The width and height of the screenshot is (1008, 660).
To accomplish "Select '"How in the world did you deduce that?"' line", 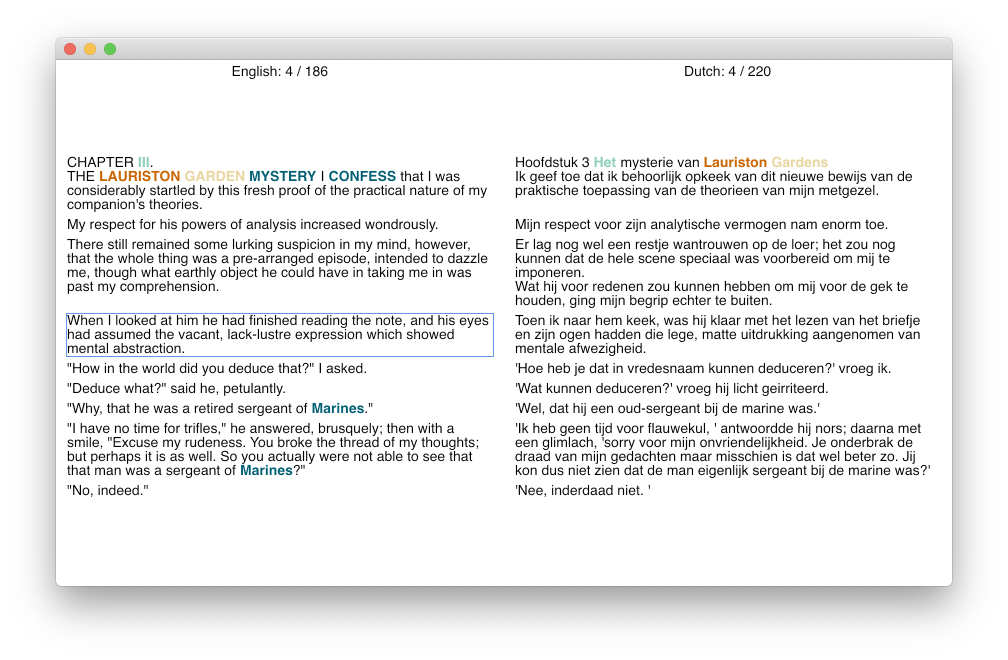I will 217,368.
